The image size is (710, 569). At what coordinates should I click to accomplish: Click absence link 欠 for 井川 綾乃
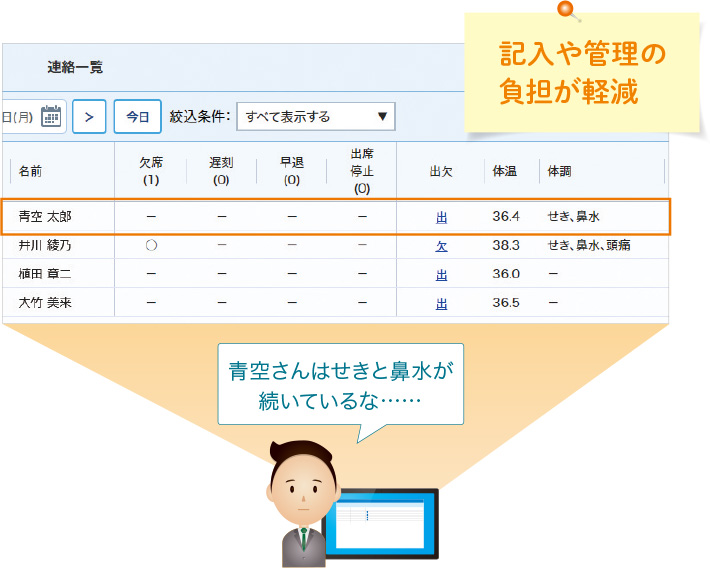pyautogui.click(x=441, y=246)
